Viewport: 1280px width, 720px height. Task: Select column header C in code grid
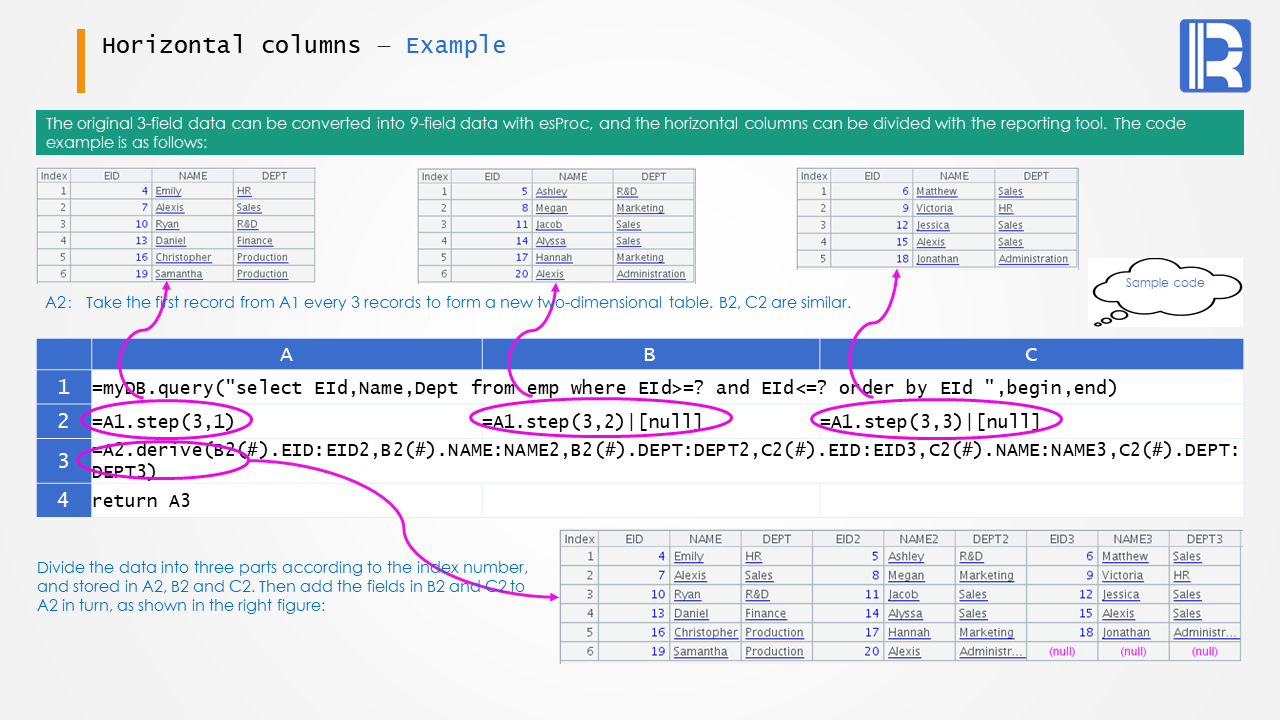(1031, 355)
